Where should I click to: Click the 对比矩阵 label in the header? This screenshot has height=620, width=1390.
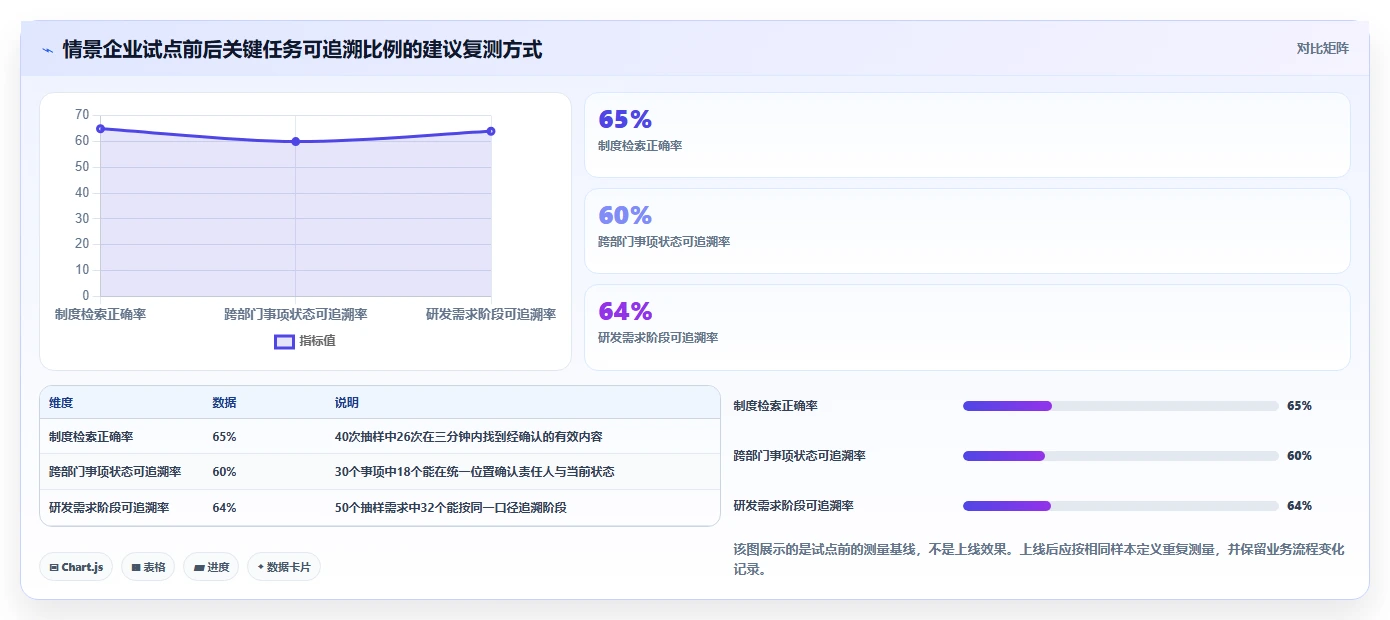point(1322,48)
